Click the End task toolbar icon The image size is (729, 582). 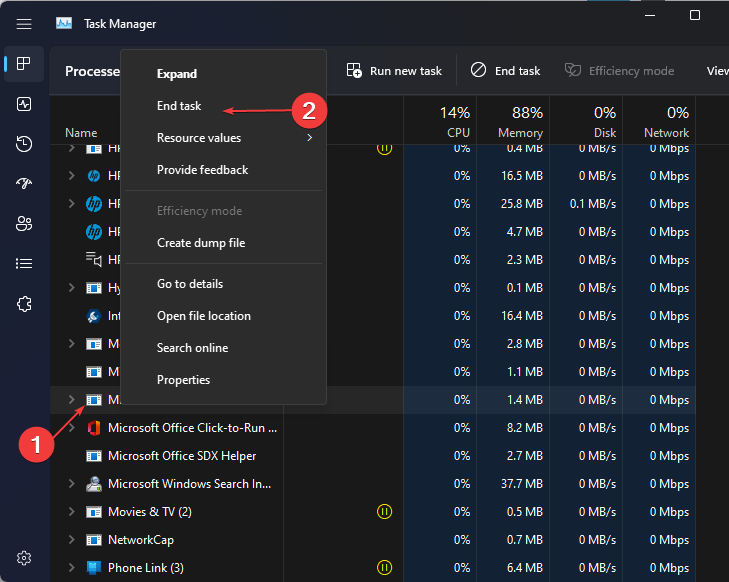tap(478, 70)
